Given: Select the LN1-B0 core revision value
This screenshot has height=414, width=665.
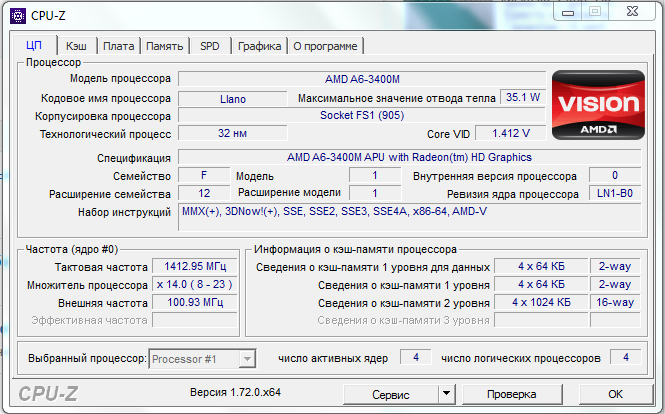Looking at the screenshot, I should coord(615,193).
